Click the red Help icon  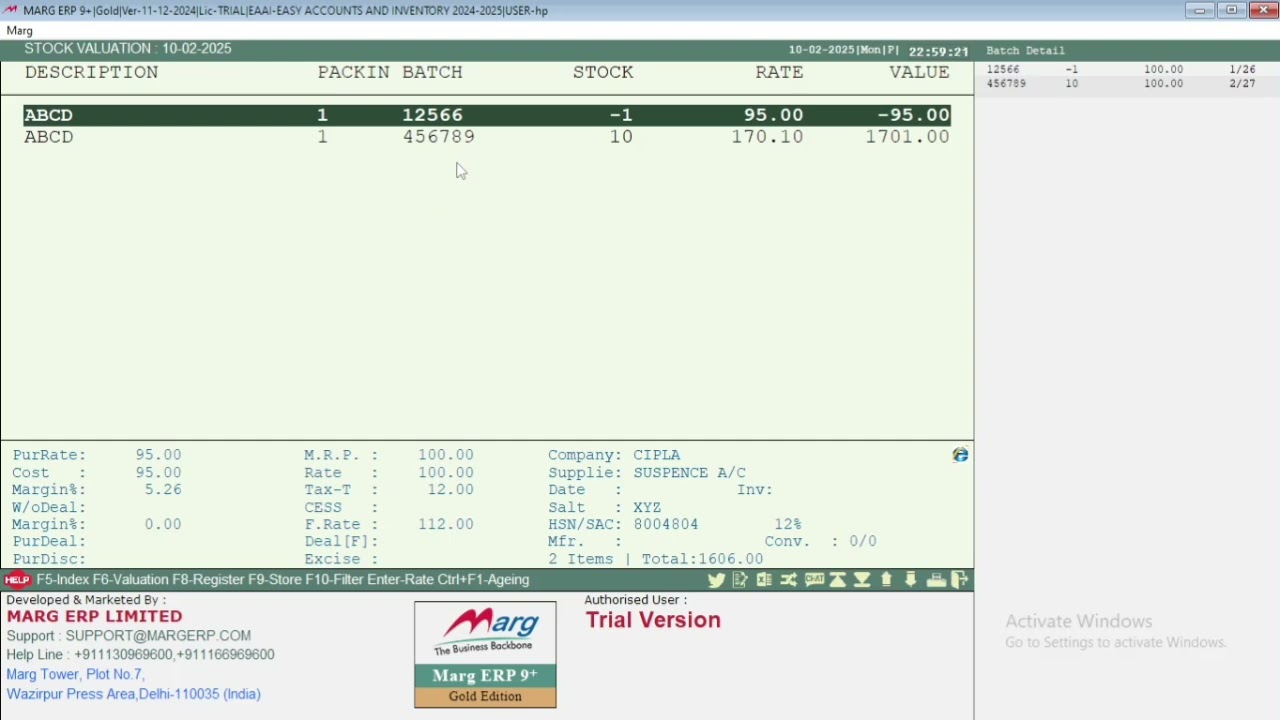[x=16, y=580]
